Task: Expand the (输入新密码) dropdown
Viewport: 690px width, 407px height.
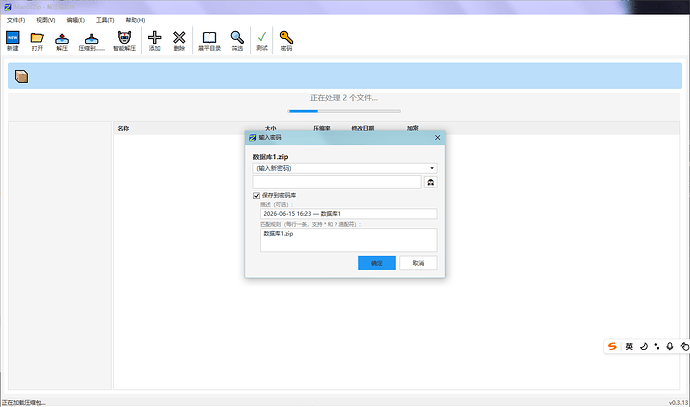Action: tap(345, 168)
